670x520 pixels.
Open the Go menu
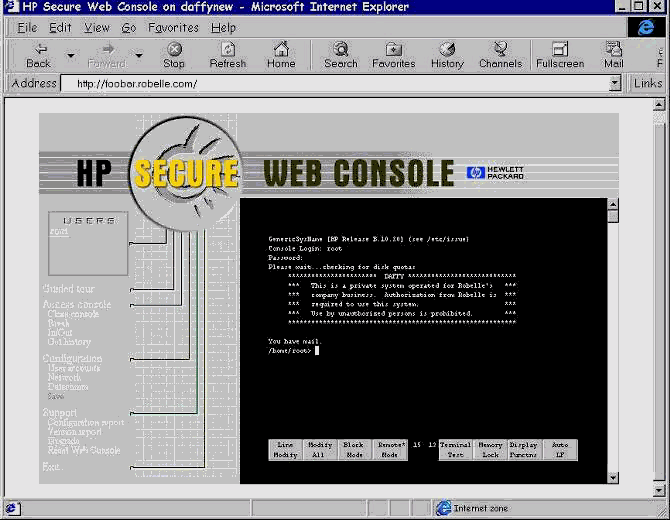click(129, 28)
